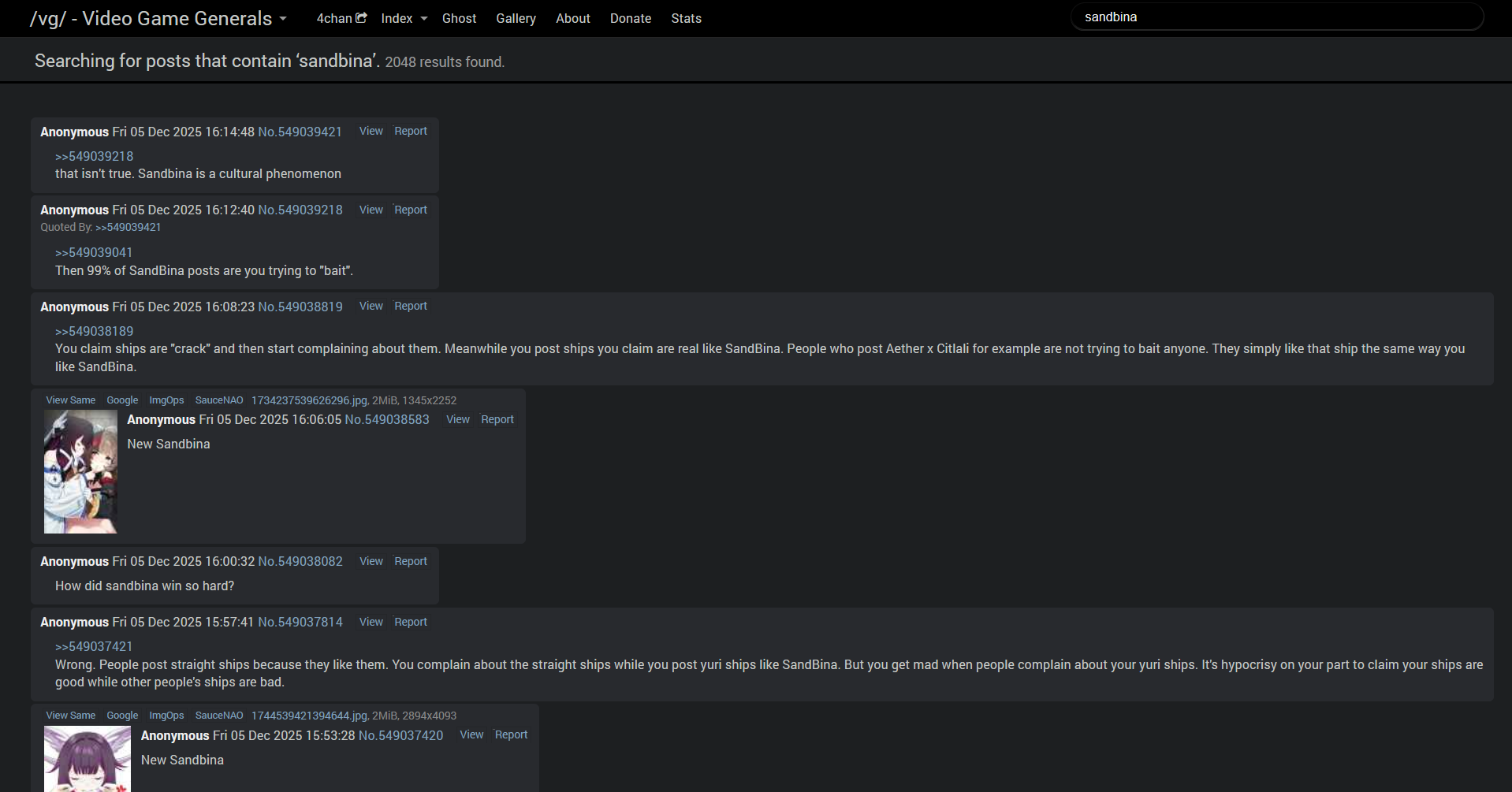Search SauceNAO for image 1744539421394644.jpg
This screenshot has height=792, width=1512.
point(219,716)
